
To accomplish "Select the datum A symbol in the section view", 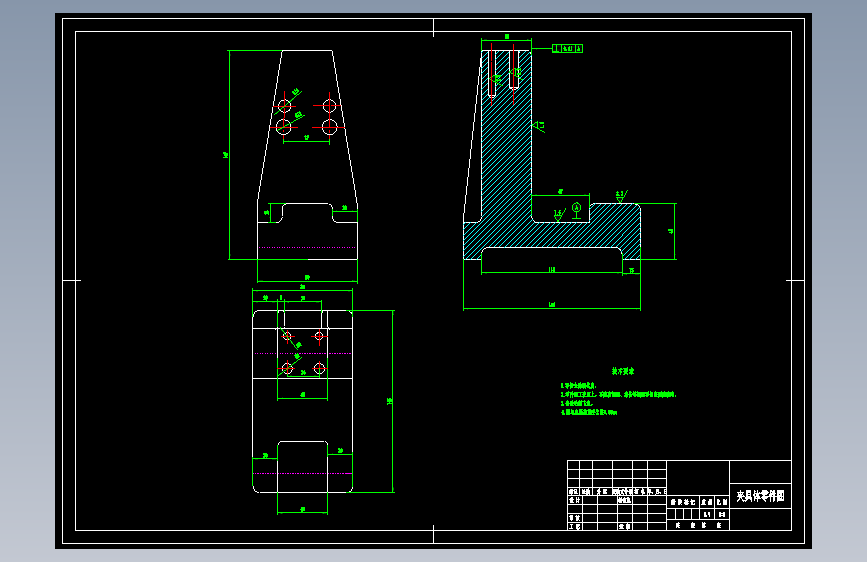I will pos(577,211).
